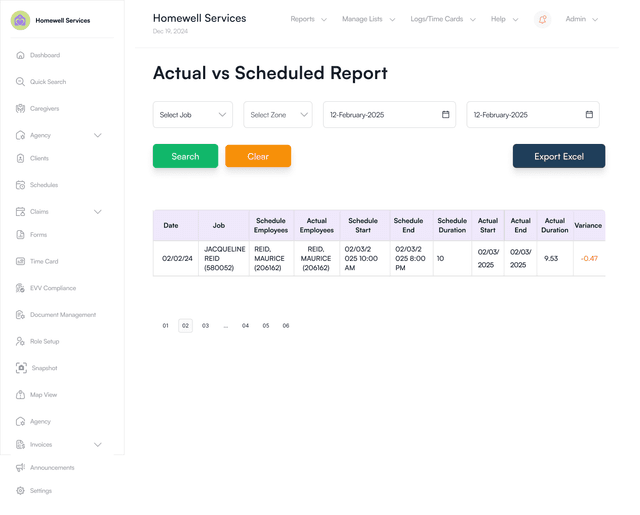Go to page 03 in pagination

tap(205, 326)
